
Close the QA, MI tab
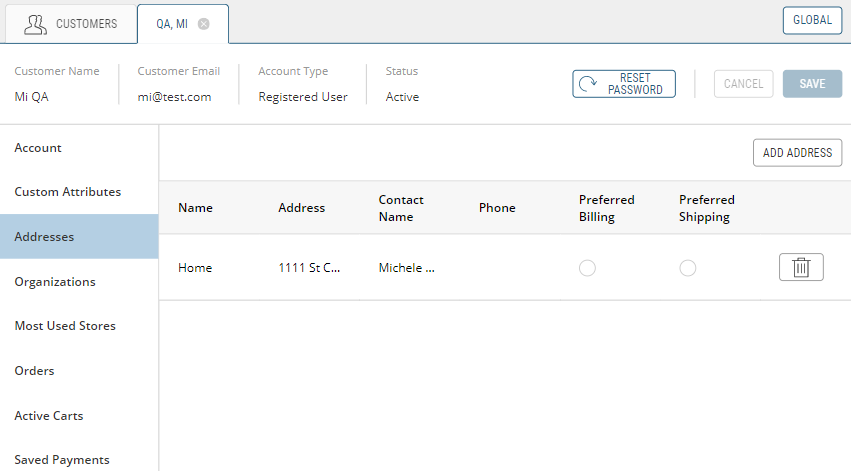point(204,24)
